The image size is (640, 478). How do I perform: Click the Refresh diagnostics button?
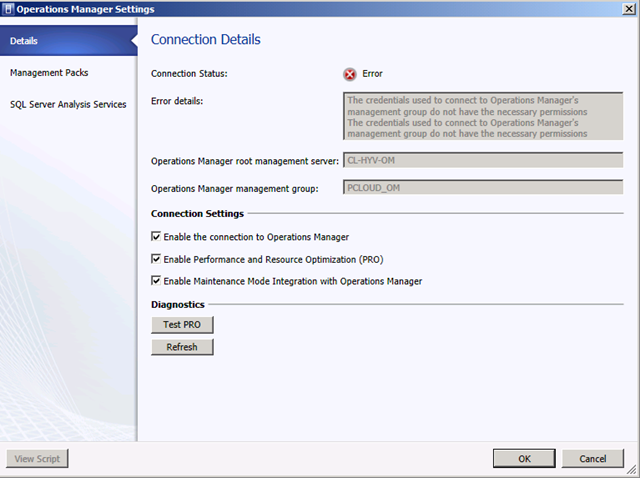pyautogui.click(x=182, y=347)
